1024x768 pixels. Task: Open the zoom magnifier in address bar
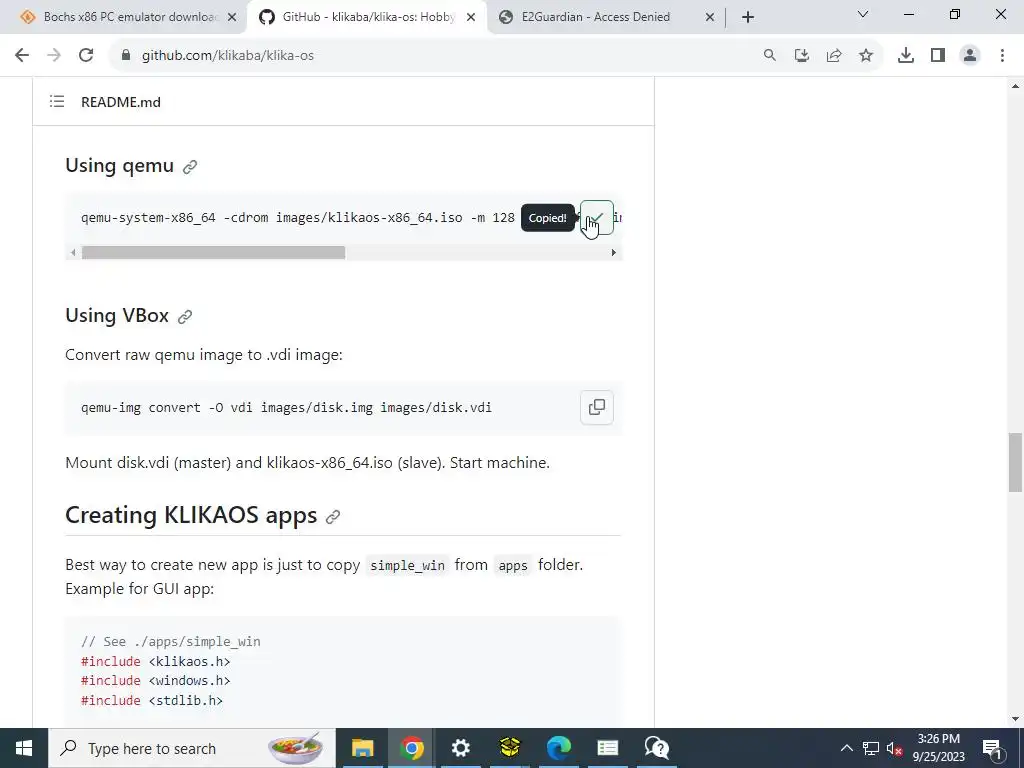770,56
